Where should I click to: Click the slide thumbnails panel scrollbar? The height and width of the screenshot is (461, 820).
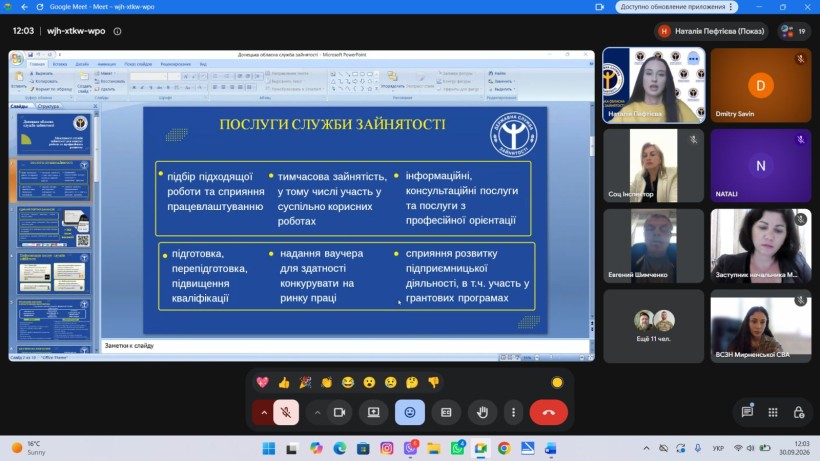pos(97,230)
